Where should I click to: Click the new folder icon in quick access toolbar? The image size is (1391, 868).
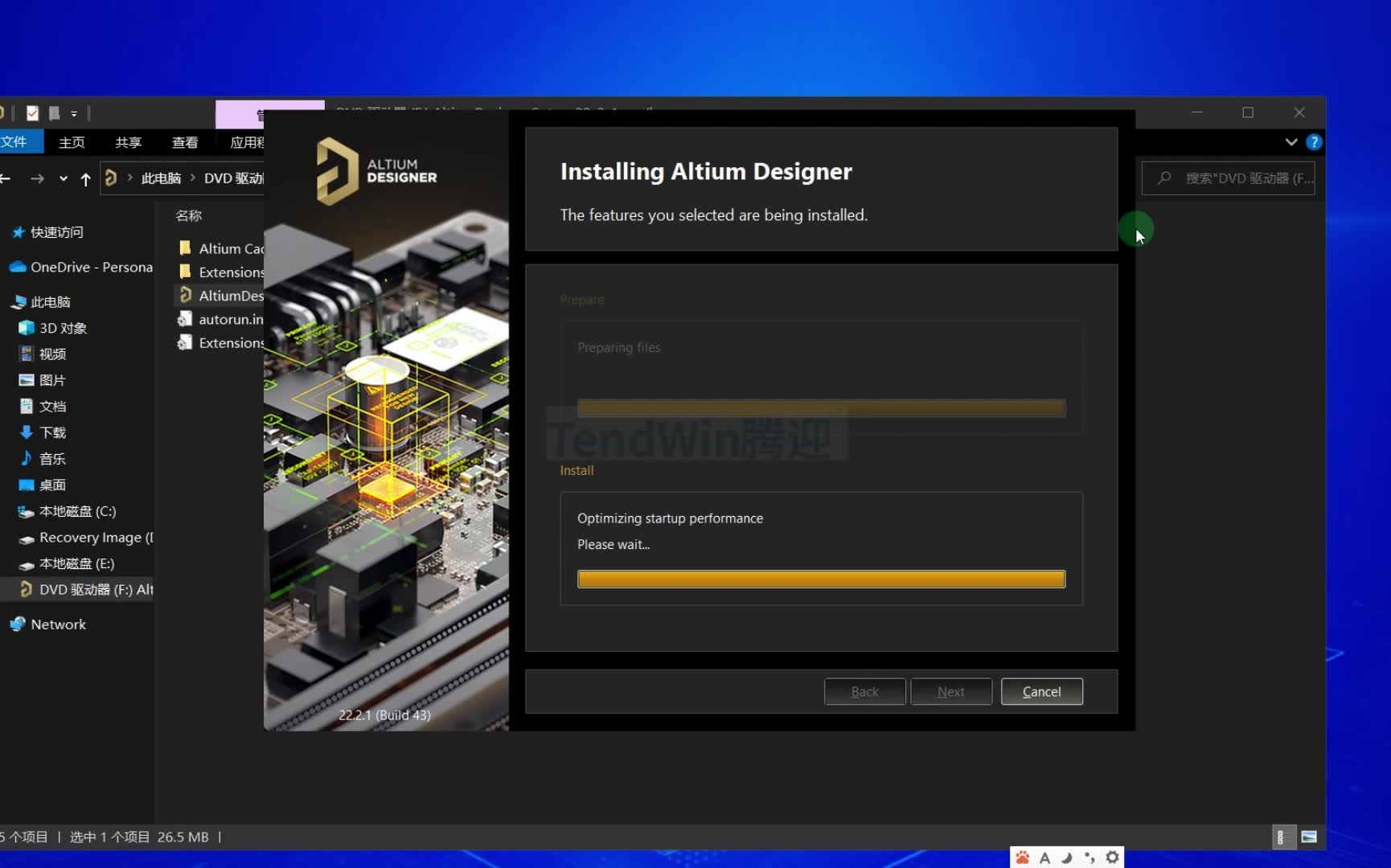tap(54, 113)
